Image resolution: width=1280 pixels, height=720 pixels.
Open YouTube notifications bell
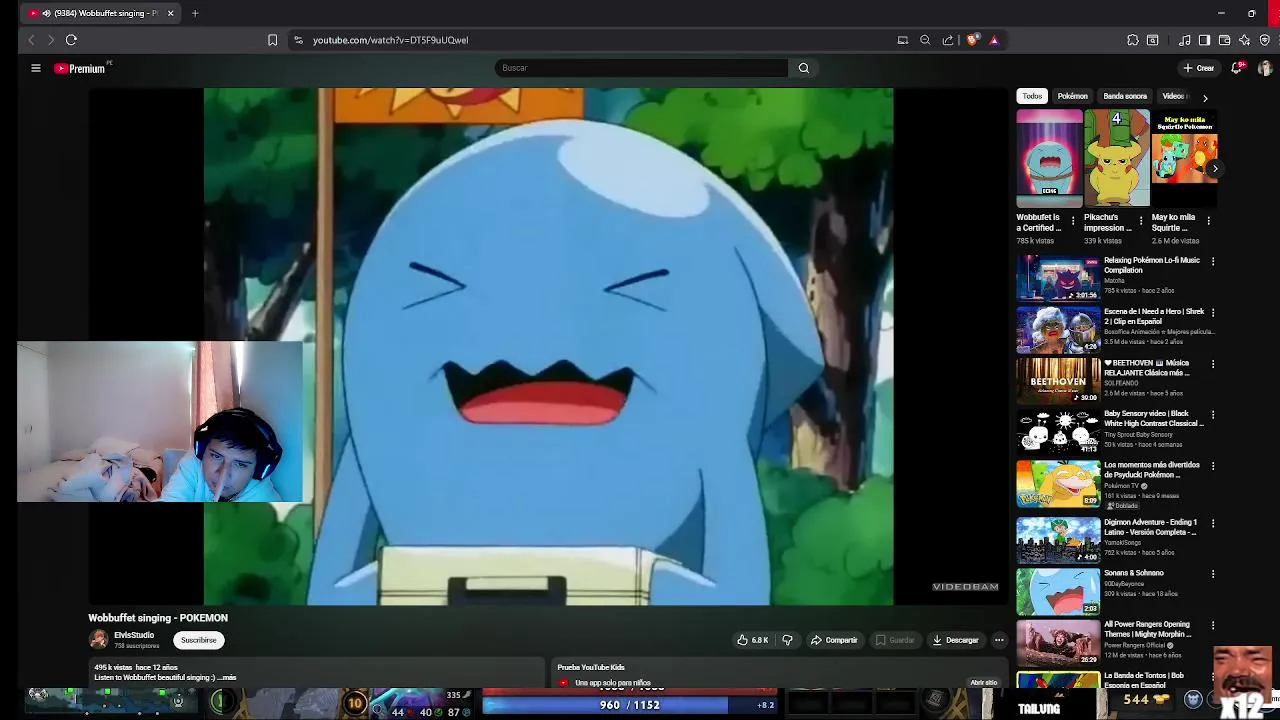(1238, 68)
